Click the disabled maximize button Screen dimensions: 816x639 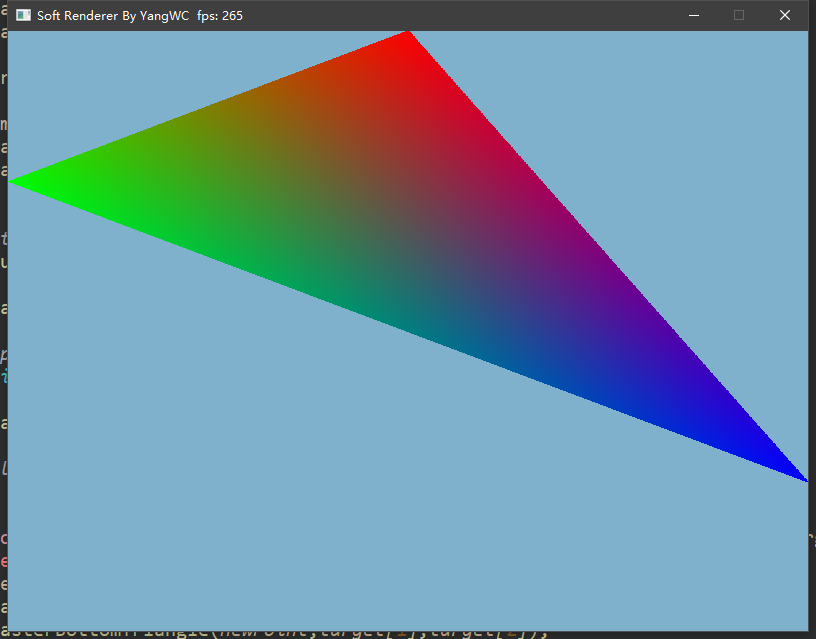(739, 16)
